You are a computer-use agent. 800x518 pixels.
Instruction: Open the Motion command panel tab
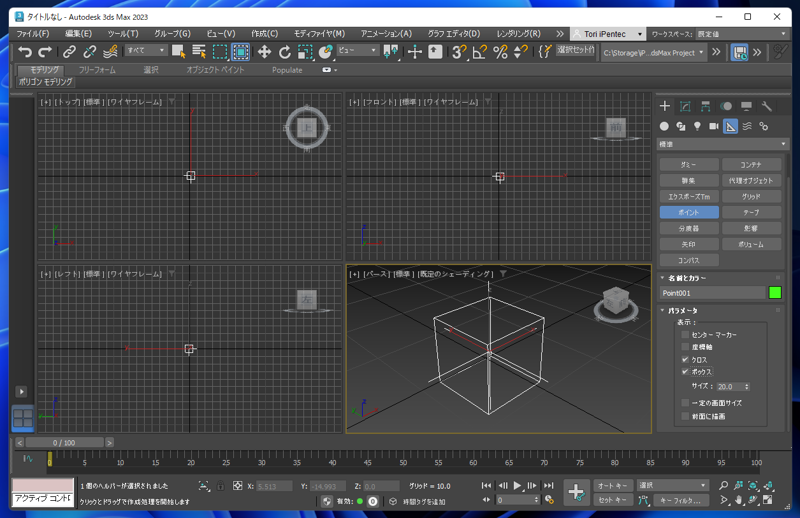coord(726,106)
